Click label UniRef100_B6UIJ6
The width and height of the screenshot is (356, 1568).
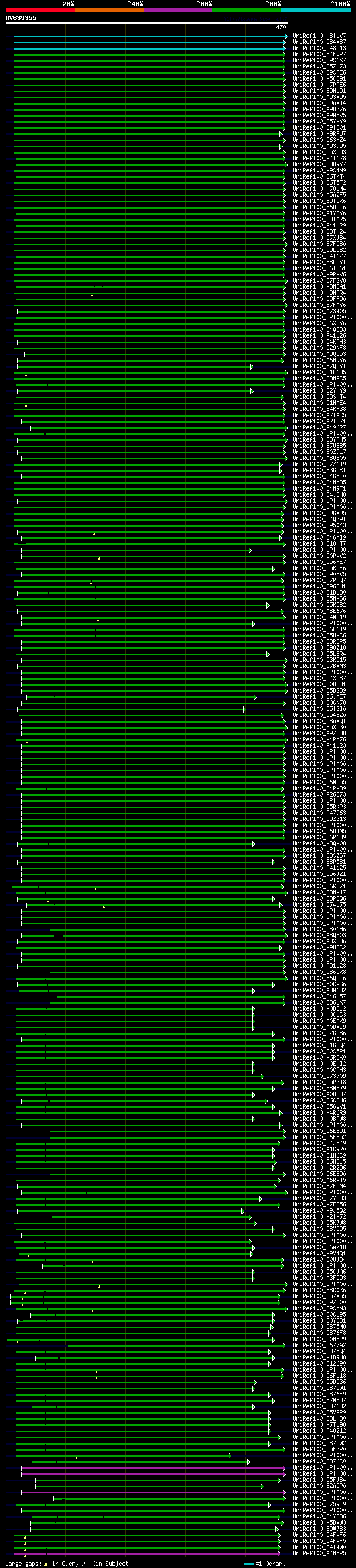coord(319,207)
